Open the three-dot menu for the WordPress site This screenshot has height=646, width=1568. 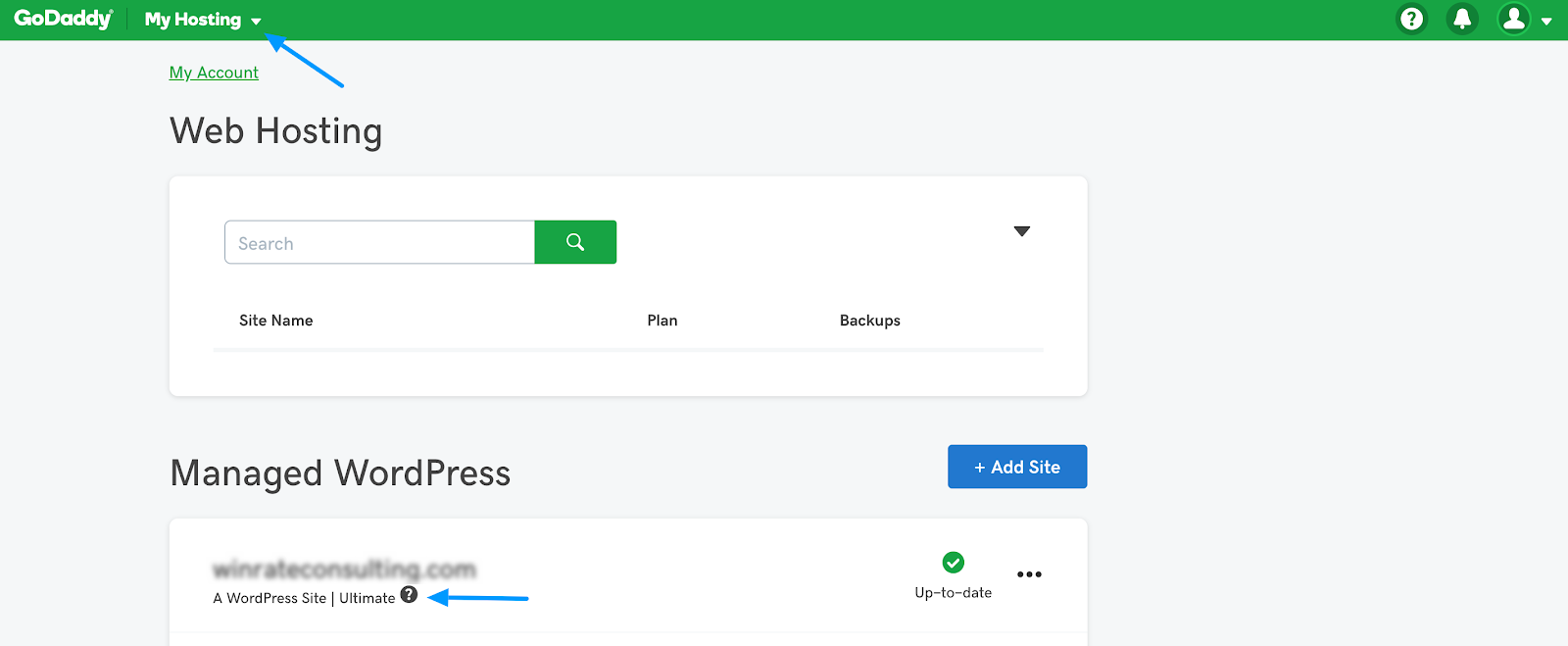[x=1029, y=574]
